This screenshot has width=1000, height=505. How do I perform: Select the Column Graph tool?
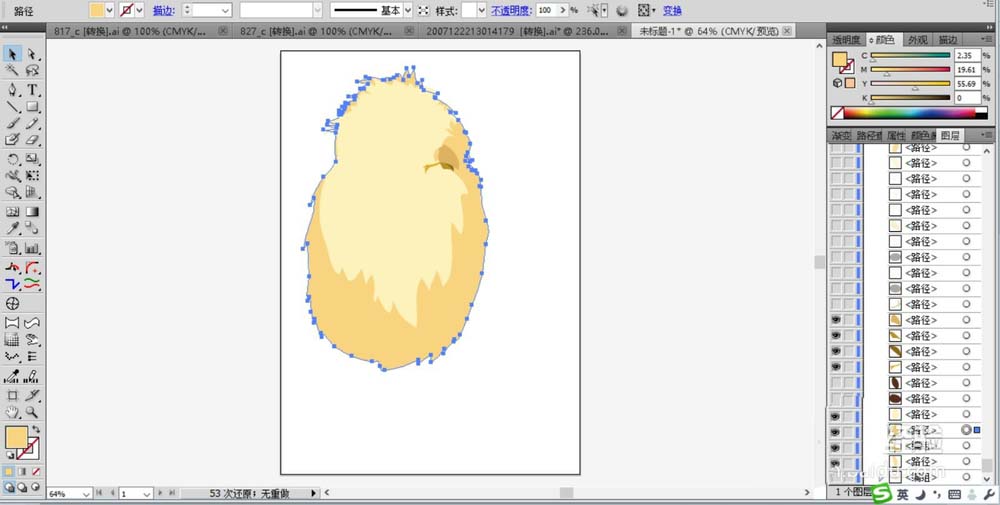32,248
